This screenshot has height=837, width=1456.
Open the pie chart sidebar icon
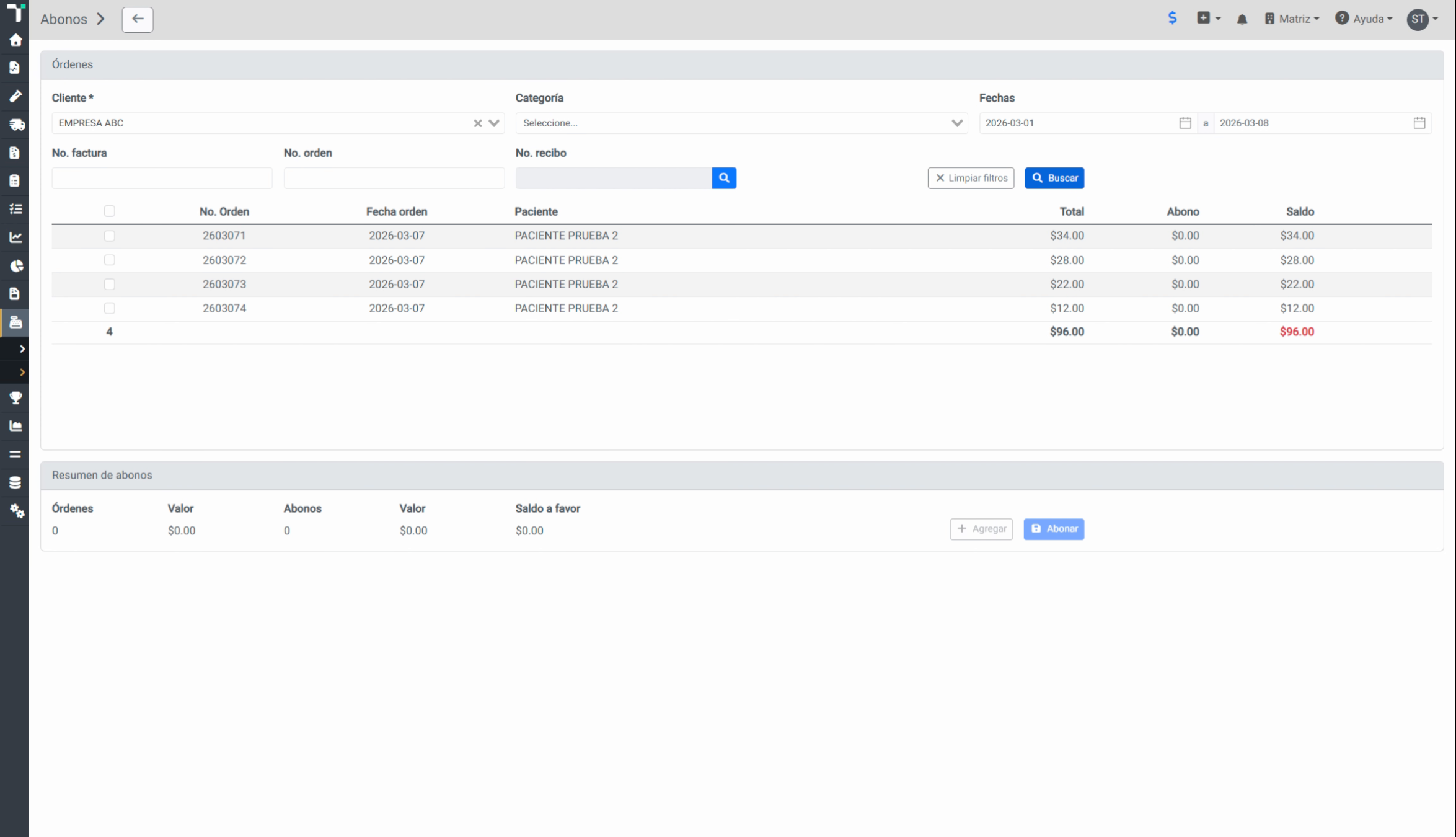(16, 266)
